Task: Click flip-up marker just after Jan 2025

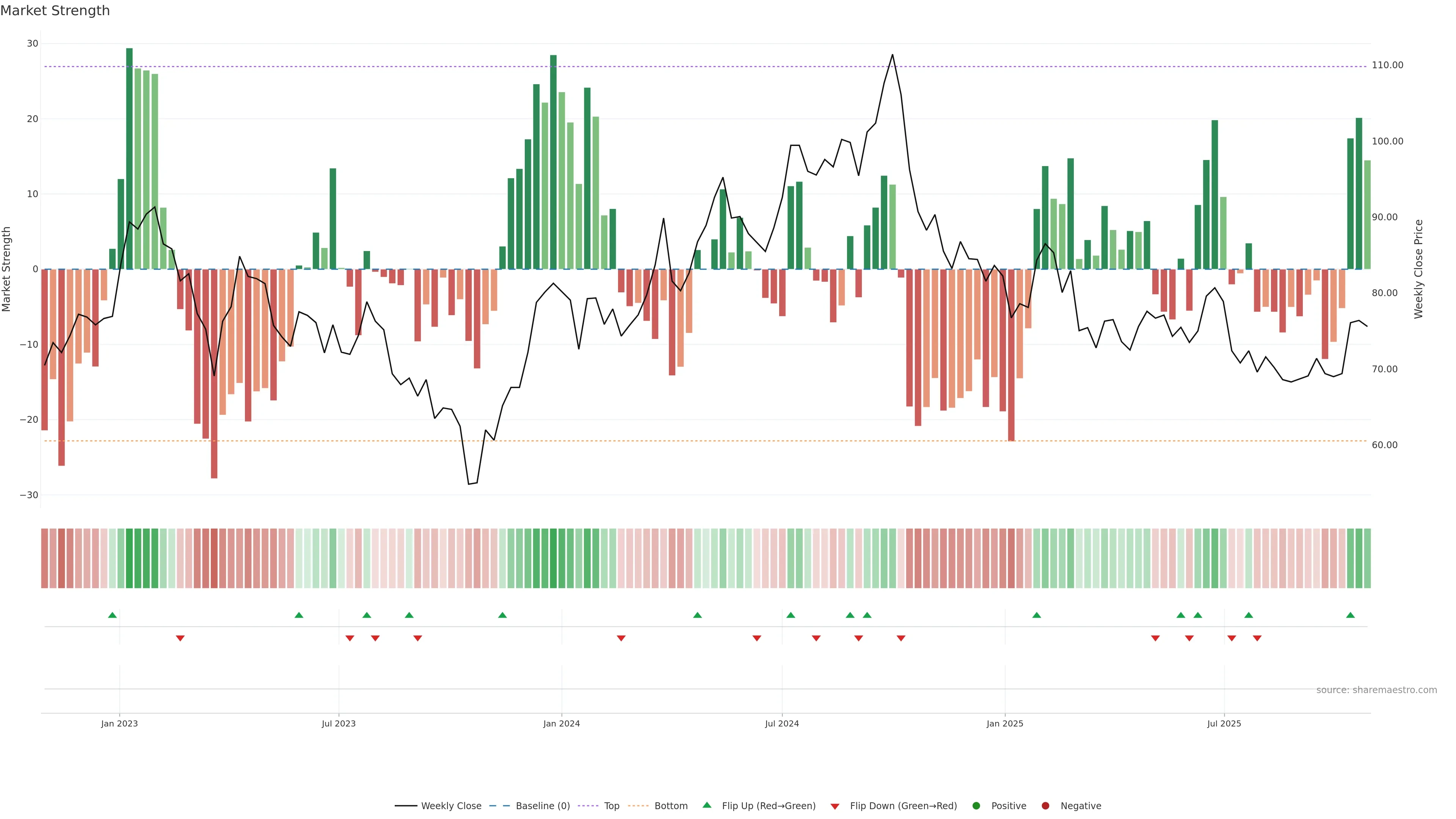Action: (1037, 615)
